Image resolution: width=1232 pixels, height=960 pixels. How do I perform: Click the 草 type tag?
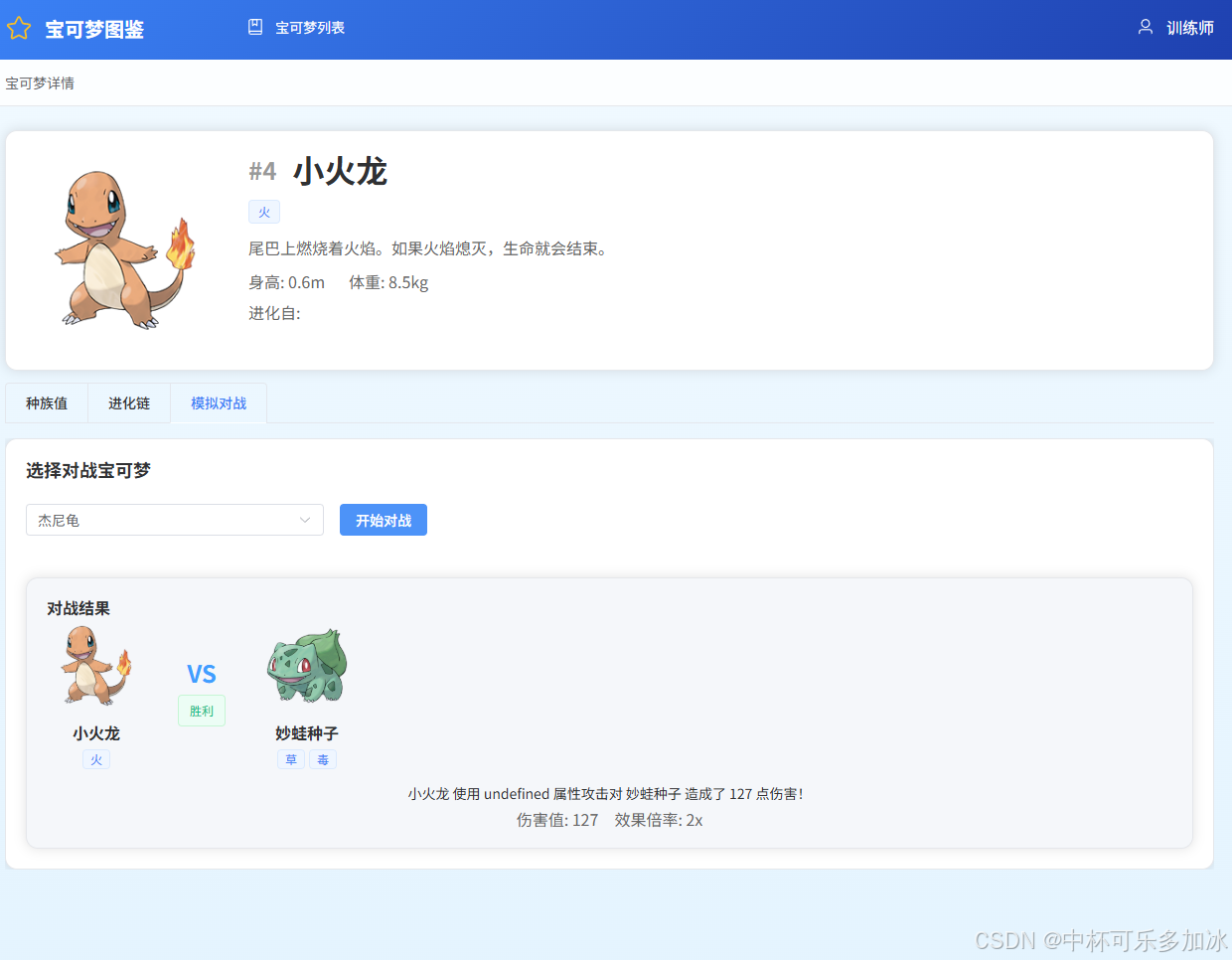click(x=291, y=760)
